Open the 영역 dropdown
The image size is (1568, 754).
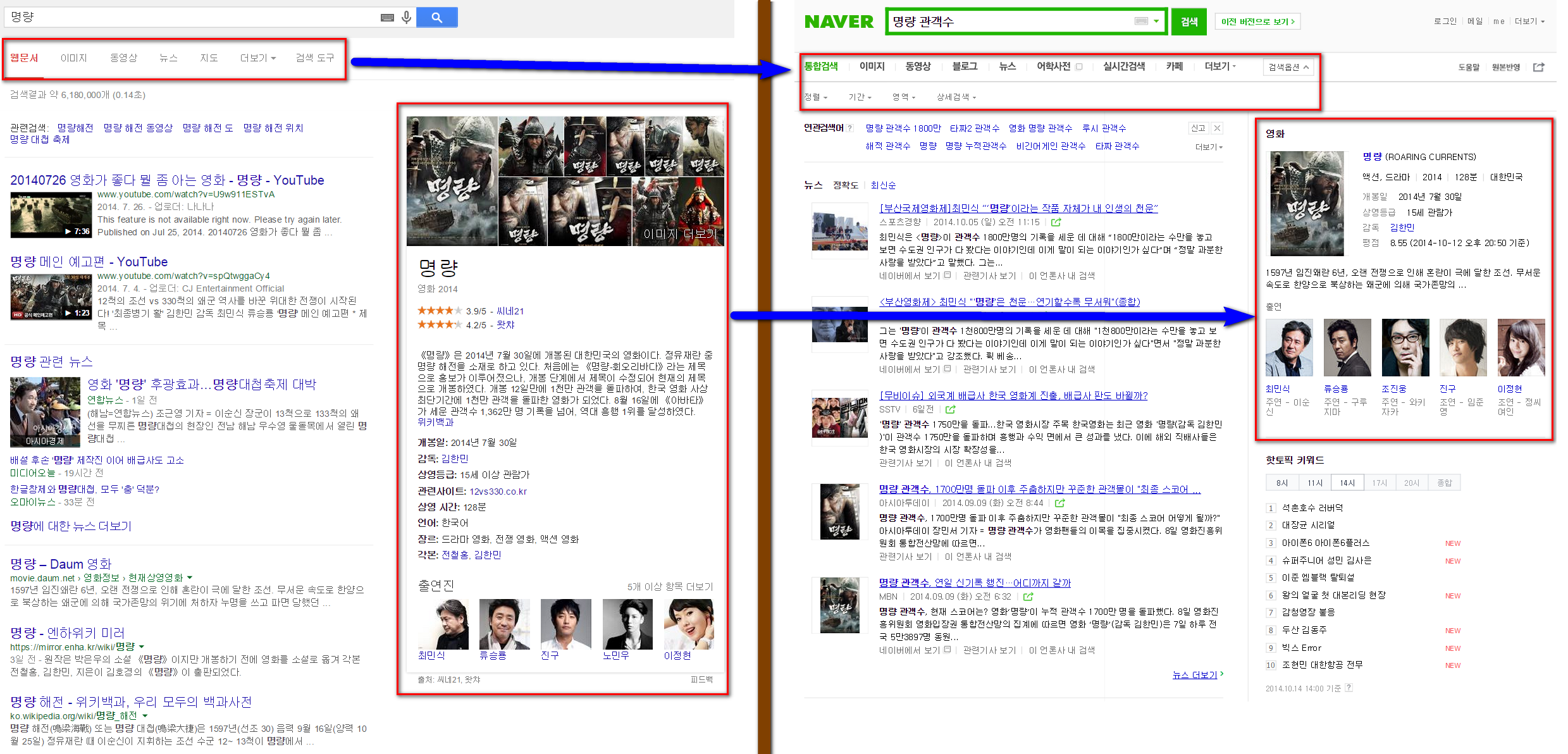904,97
